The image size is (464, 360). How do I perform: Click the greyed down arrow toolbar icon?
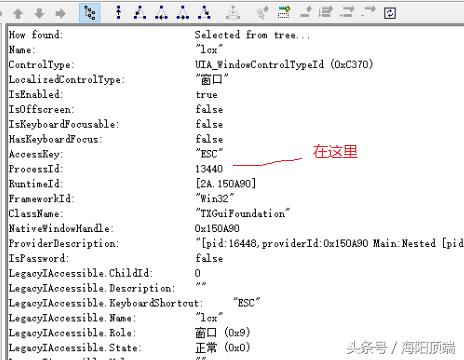[x=39, y=14]
